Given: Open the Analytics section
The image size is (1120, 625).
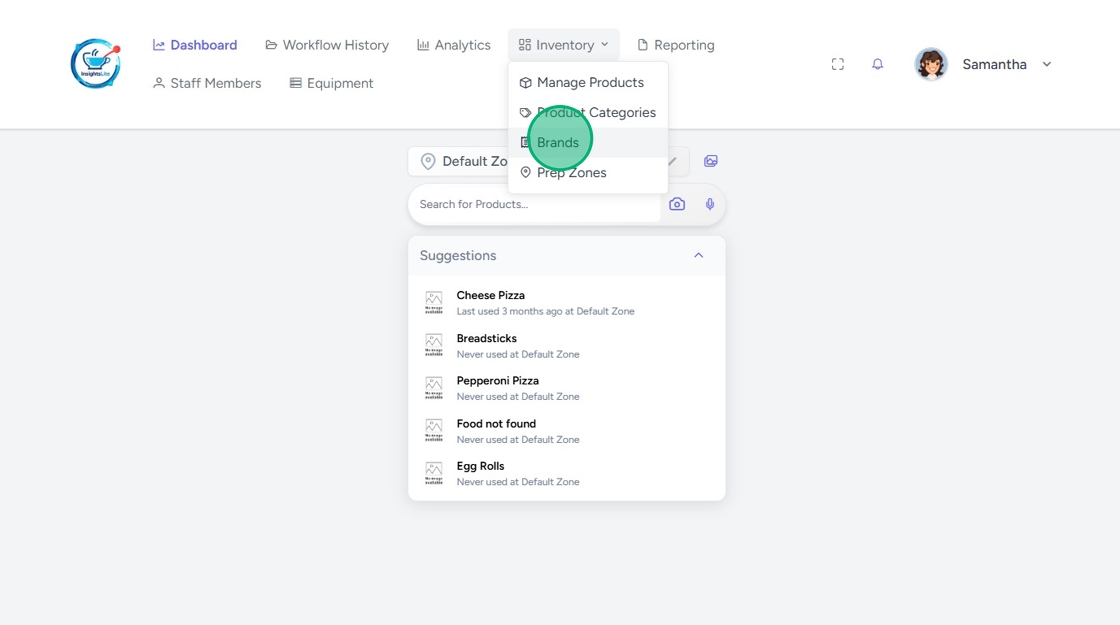Looking at the screenshot, I should tap(454, 45).
